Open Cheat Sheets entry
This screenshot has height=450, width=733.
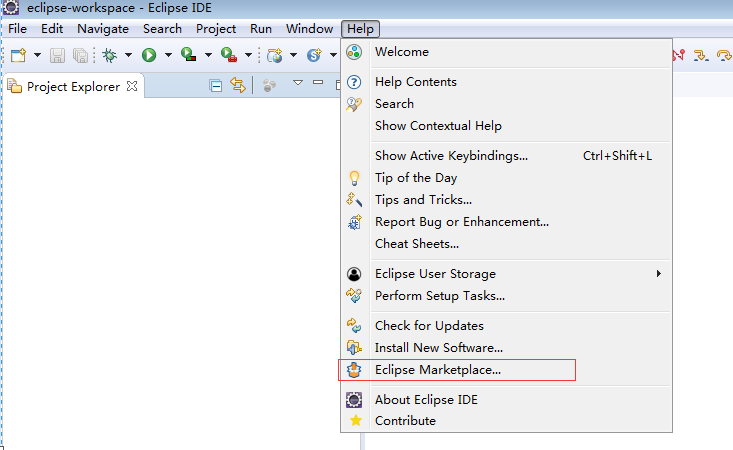click(506, 243)
